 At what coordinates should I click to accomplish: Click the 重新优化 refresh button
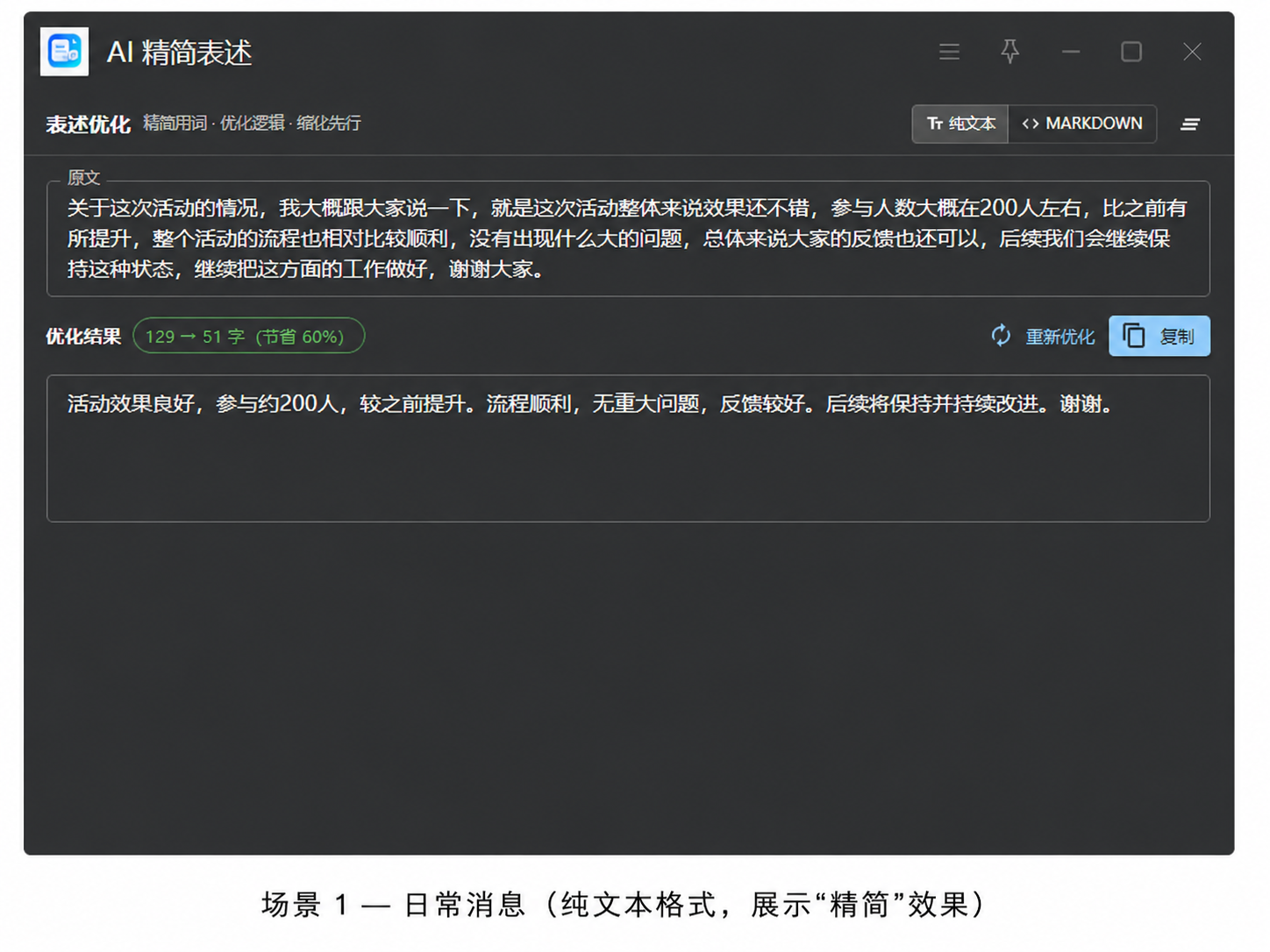click(x=1043, y=337)
